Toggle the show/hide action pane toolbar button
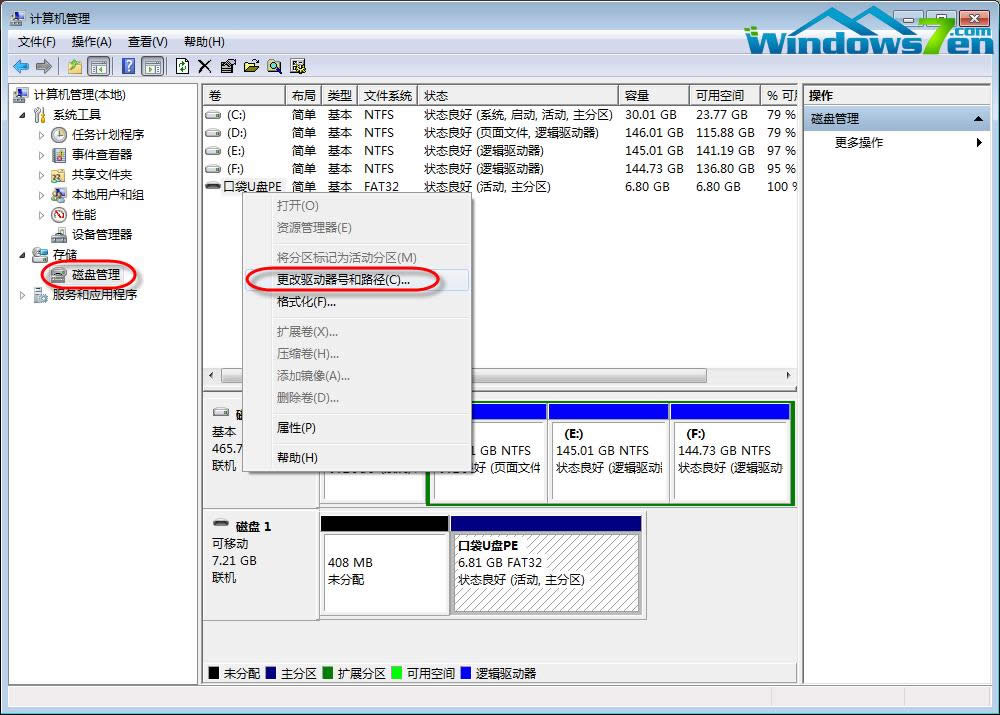 pos(152,66)
